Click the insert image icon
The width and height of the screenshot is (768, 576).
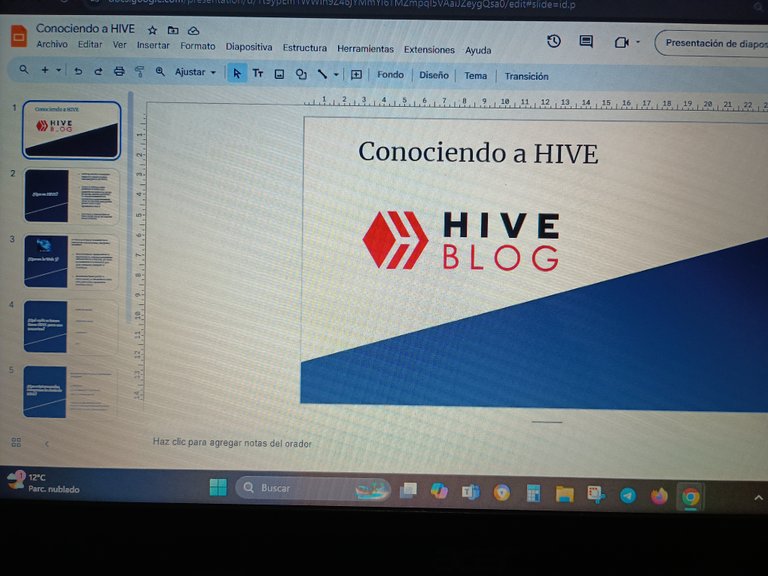click(x=279, y=74)
